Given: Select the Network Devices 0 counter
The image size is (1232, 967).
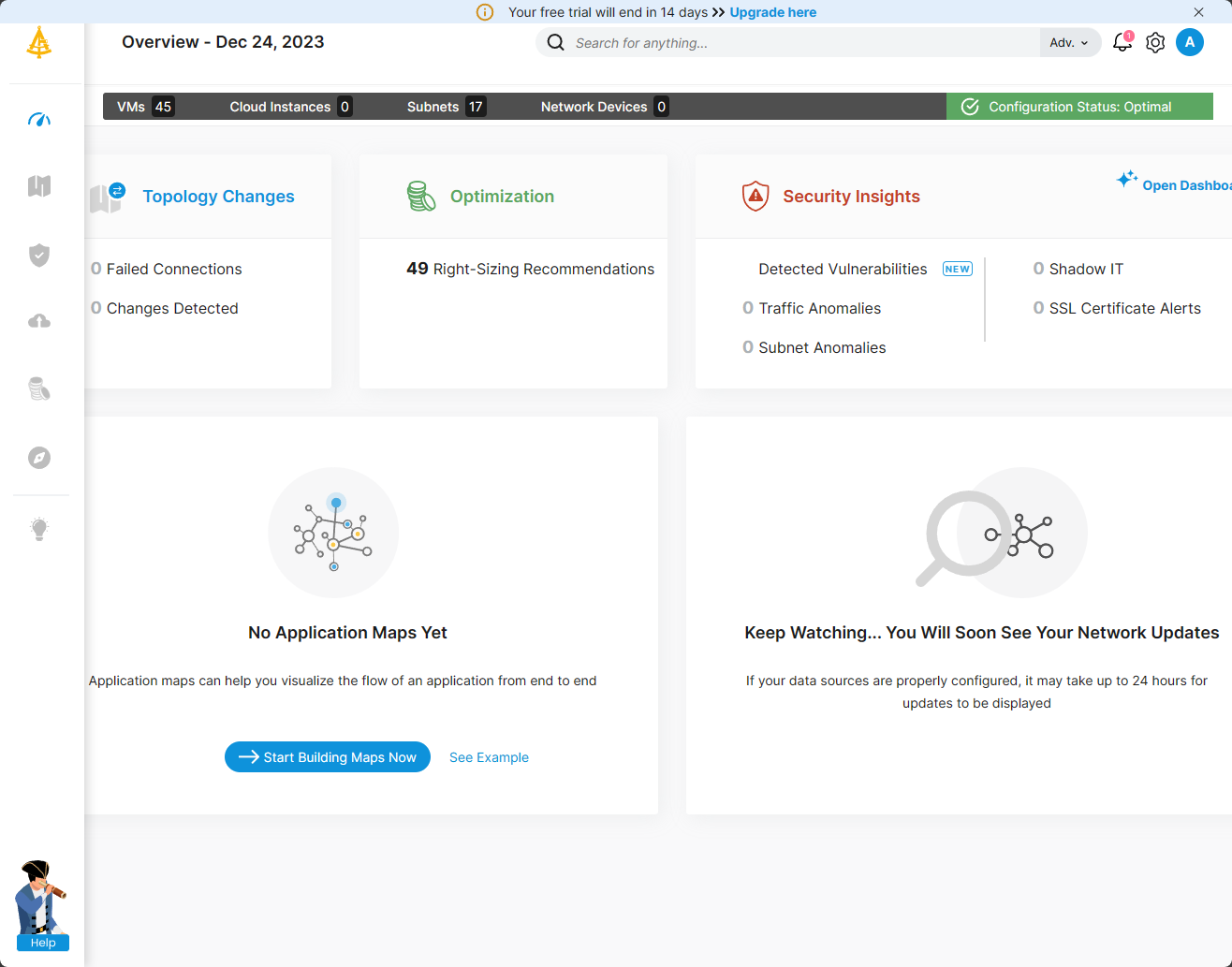Looking at the screenshot, I should (605, 107).
